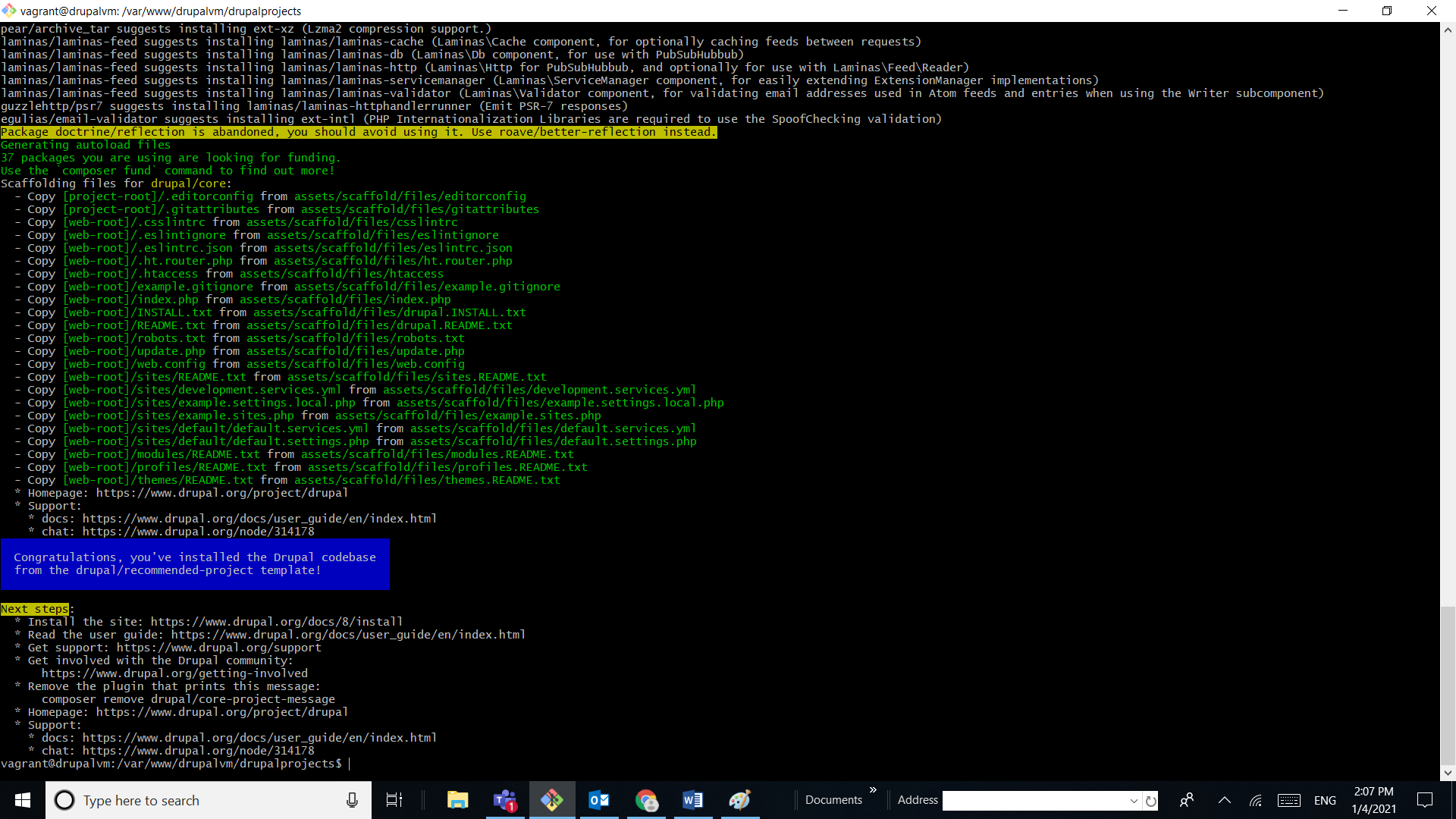Open Microsoft Word from taskbar
The image size is (1456, 819).
pyautogui.click(x=693, y=800)
